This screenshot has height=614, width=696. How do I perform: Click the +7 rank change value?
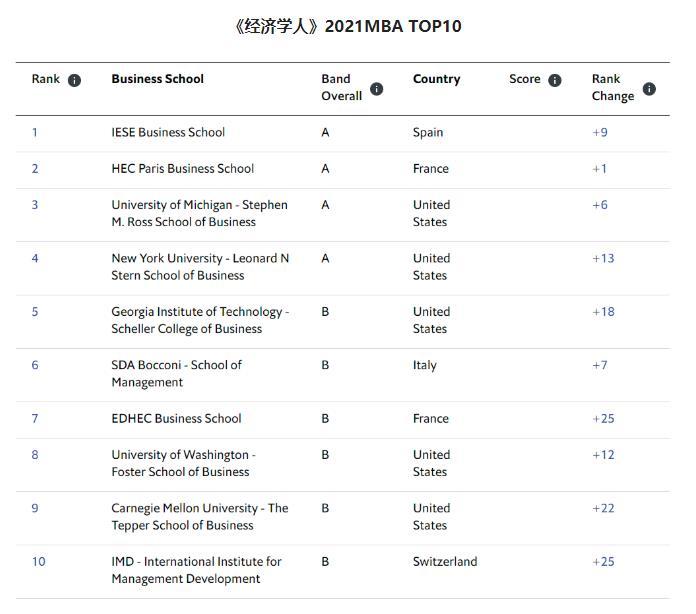click(600, 365)
